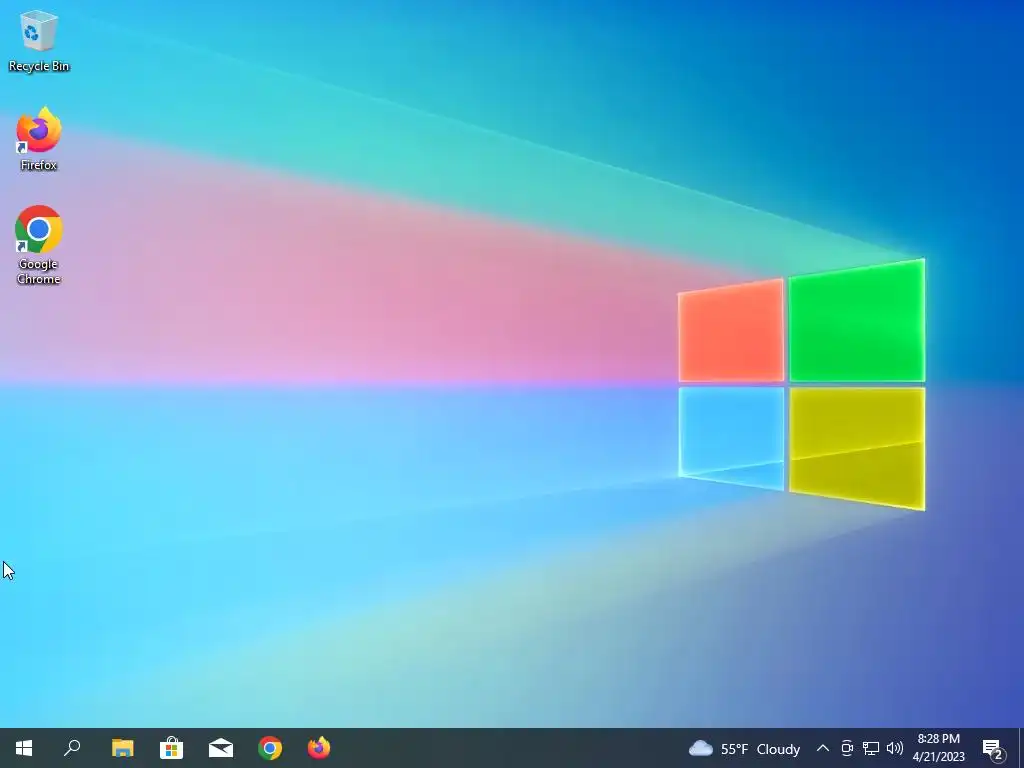Open the Mail app in taskbar

[x=221, y=748]
